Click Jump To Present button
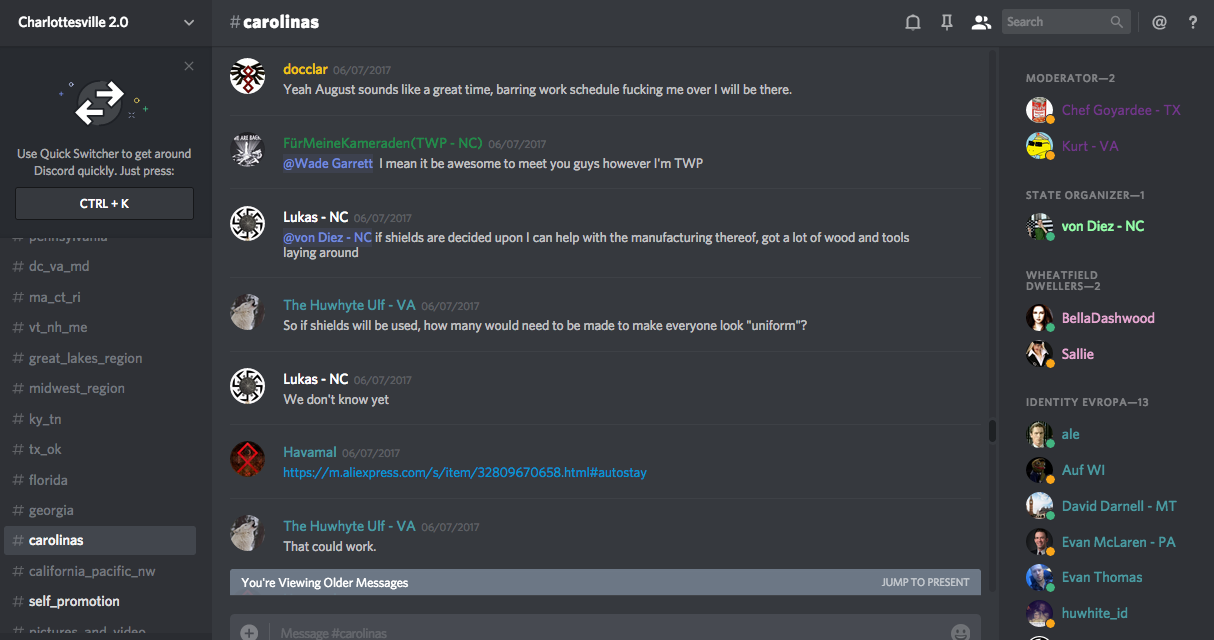This screenshot has width=1214, height=640. click(x=925, y=582)
